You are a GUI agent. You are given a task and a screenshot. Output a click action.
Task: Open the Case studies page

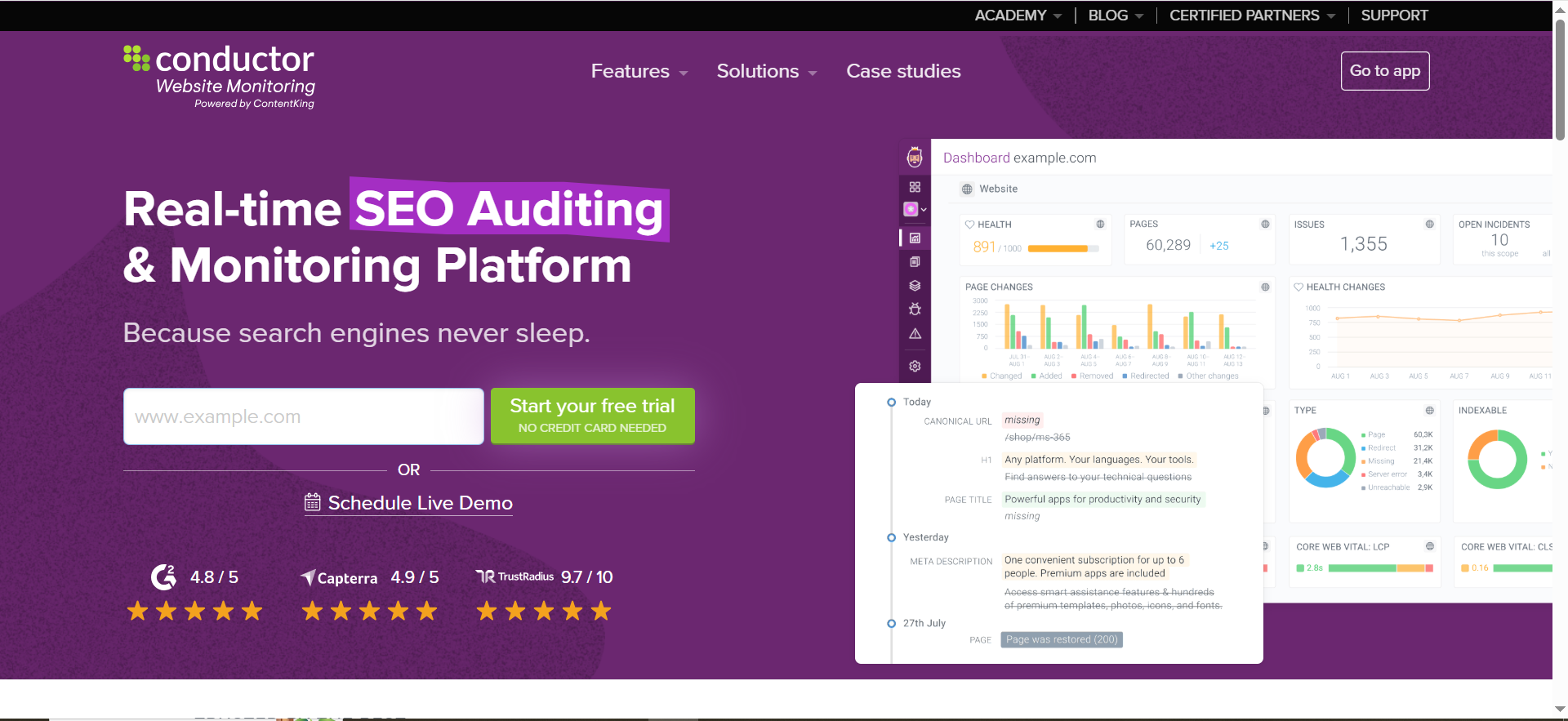coord(903,71)
